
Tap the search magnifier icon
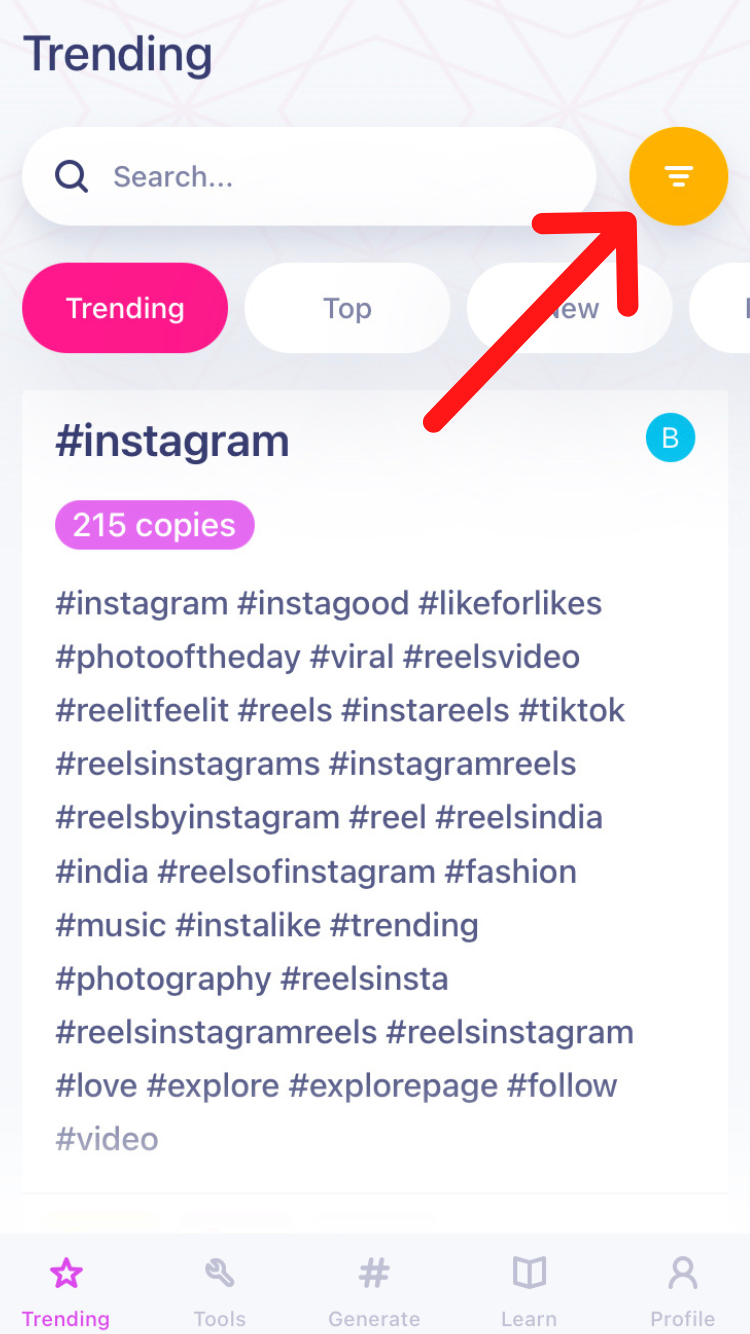71,177
